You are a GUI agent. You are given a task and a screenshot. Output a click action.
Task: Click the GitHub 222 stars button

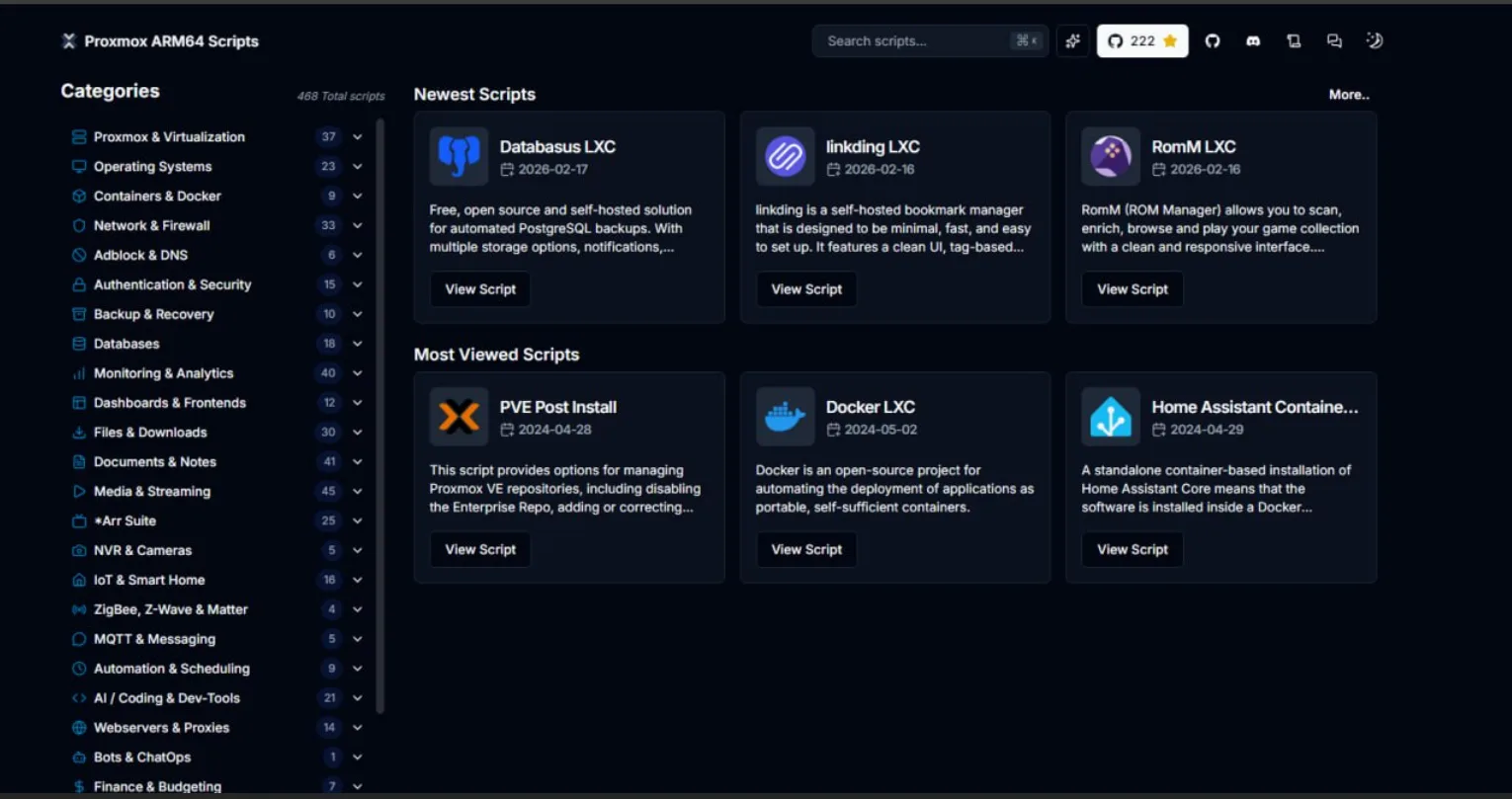(x=1142, y=40)
